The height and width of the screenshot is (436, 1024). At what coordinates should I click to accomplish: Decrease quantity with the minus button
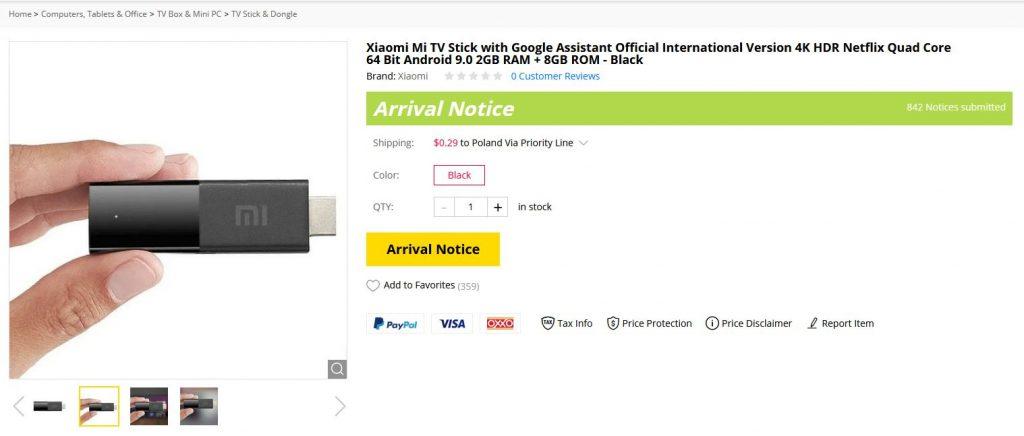(x=444, y=207)
